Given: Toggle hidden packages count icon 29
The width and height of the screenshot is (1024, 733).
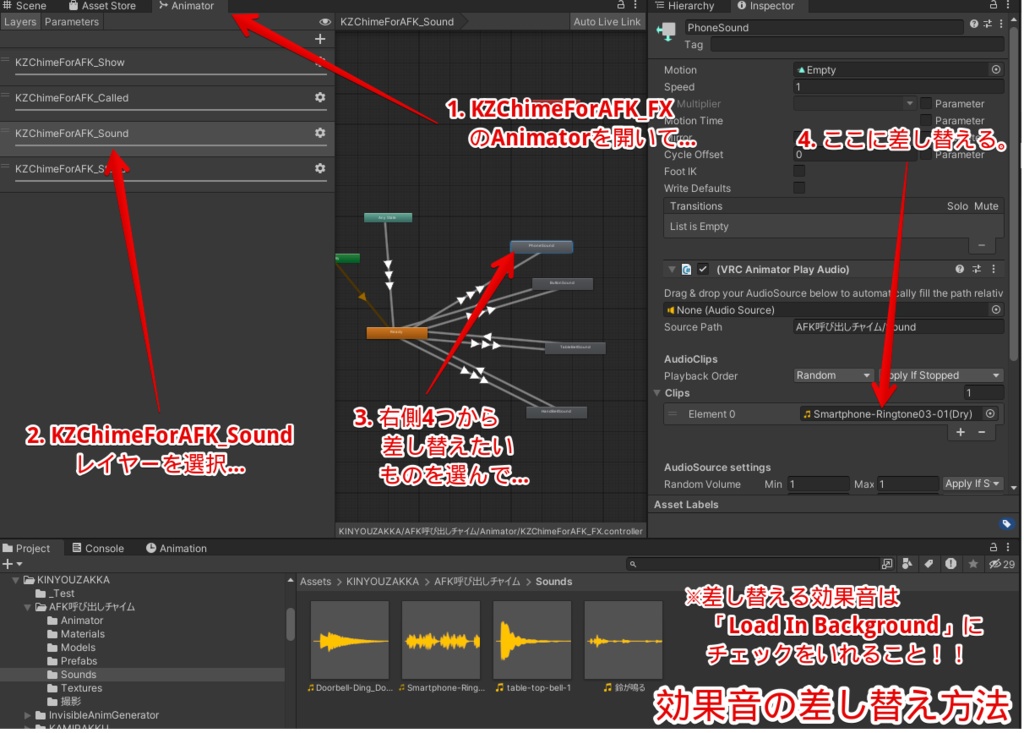Looking at the screenshot, I should coord(1001,564).
